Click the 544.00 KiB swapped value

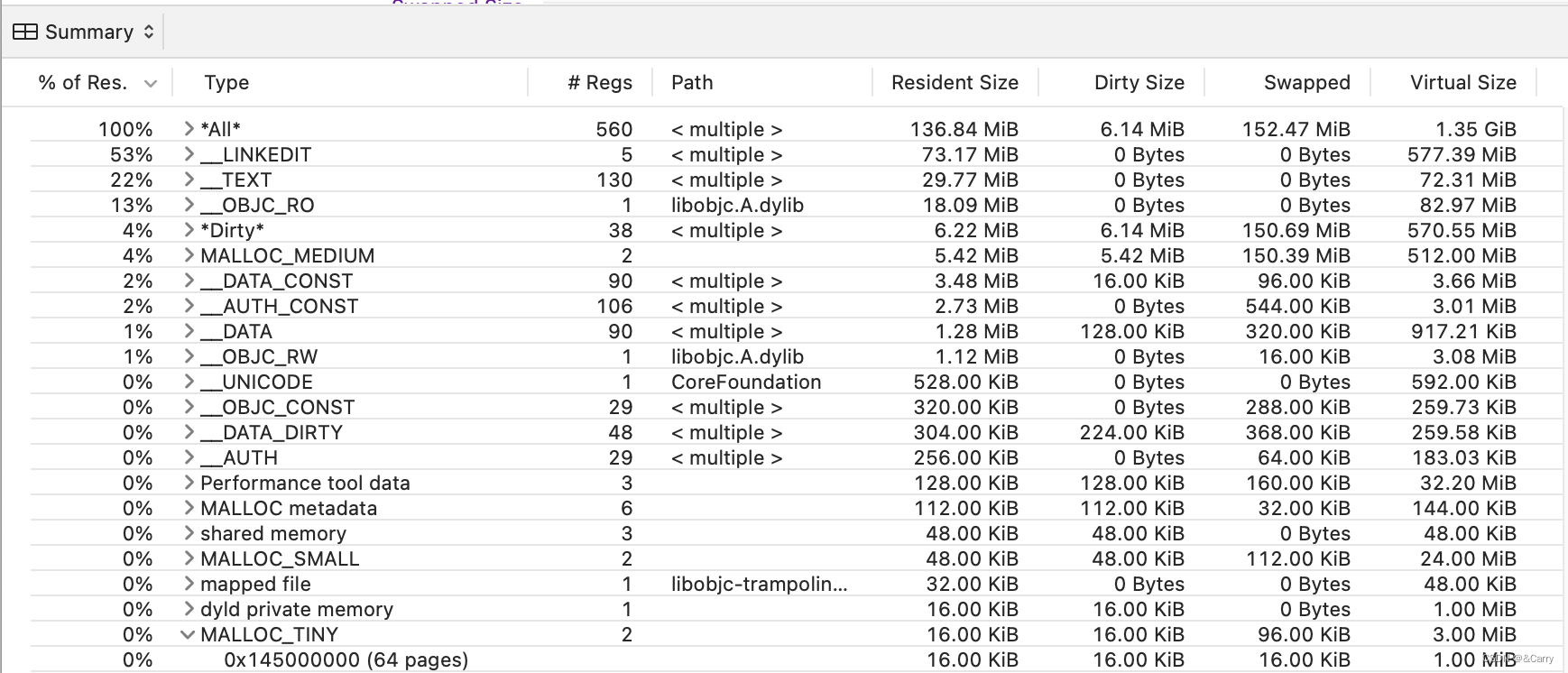click(x=1297, y=306)
